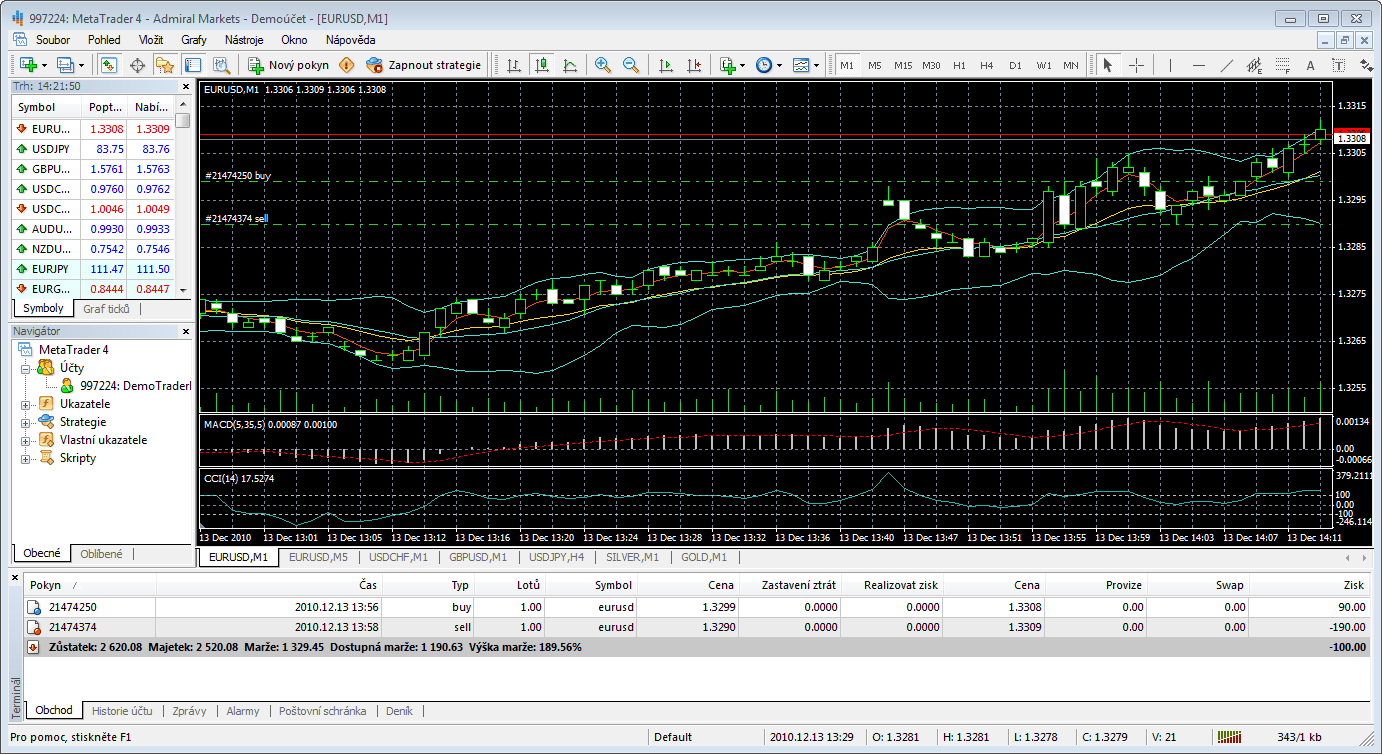Switch to the GOLD,M1 chart tab

click(x=704, y=557)
